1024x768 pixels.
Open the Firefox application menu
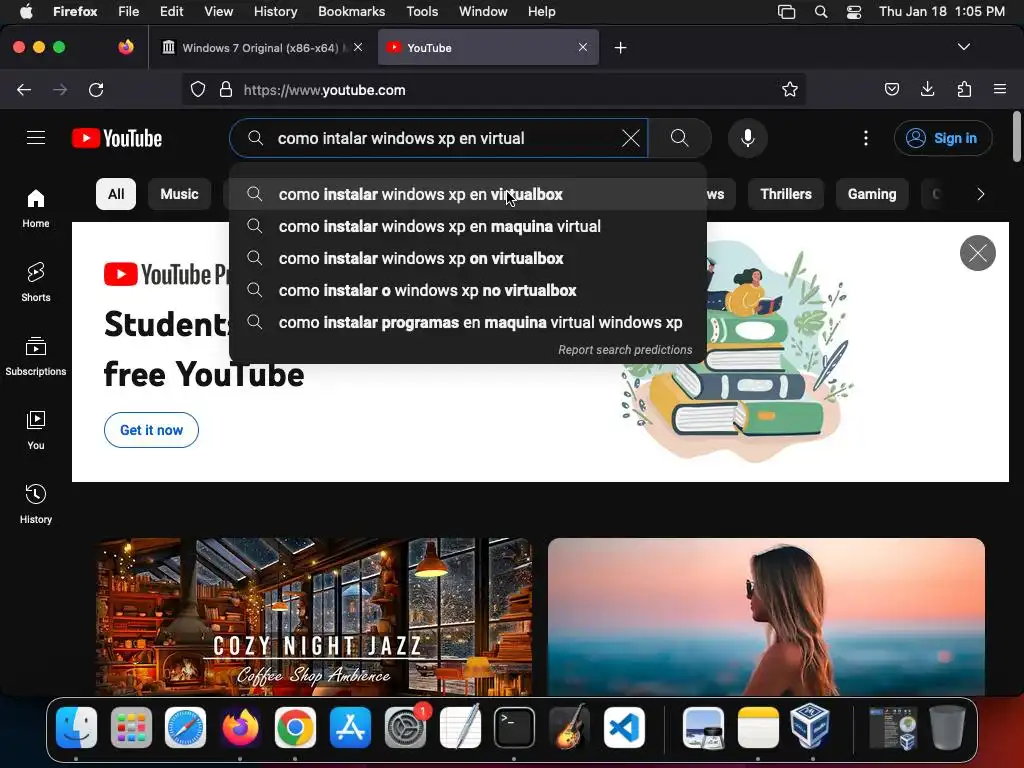[x=1000, y=89]
